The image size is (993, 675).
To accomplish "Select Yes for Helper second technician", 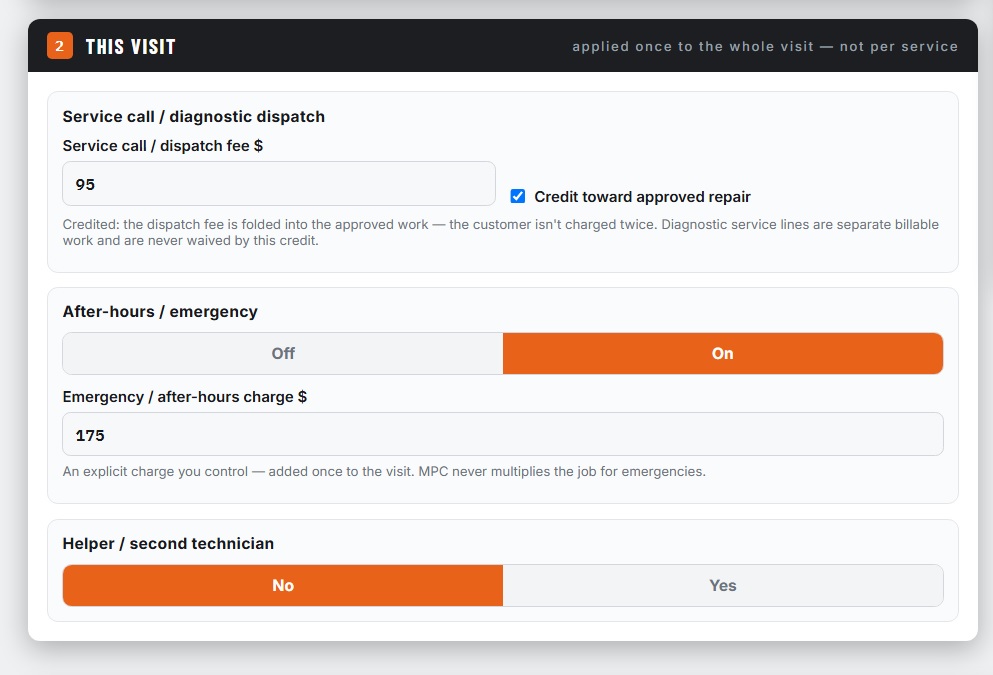I will (x=723, y=585).
